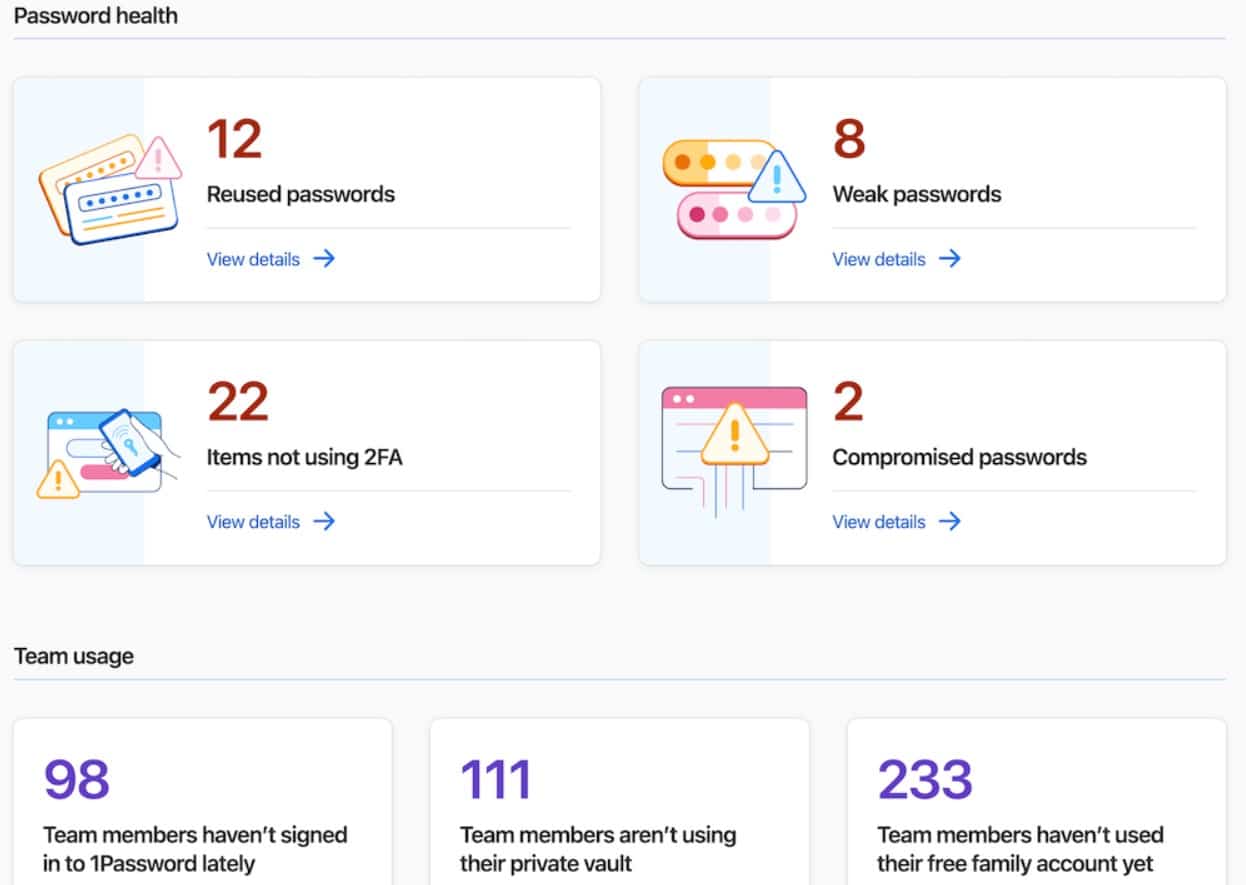This screenshot has width=1246, height=885.
Task: Select the Password health section header
Action: [x=95, y=15]
